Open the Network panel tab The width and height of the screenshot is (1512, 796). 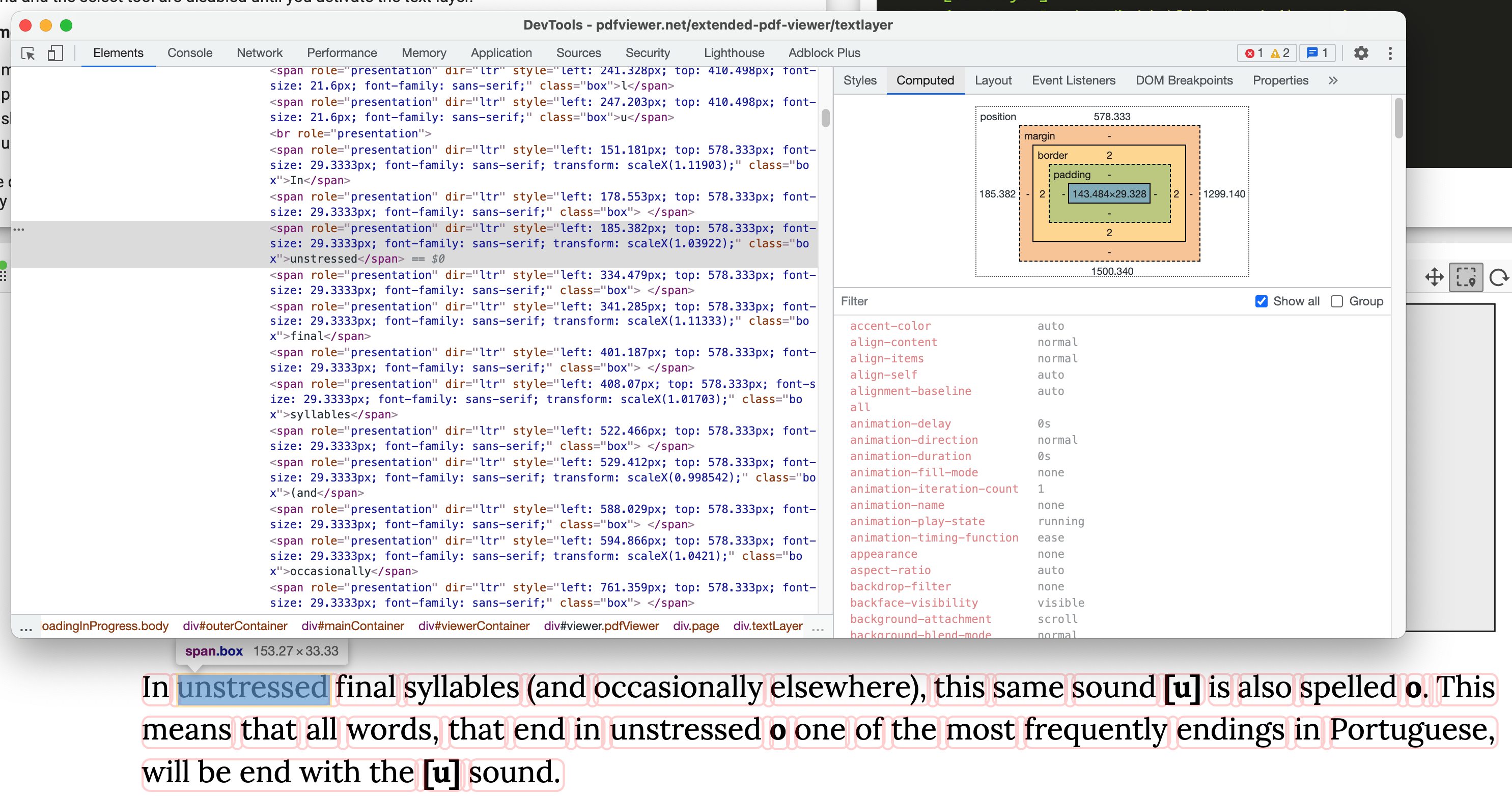pos(260,53)
